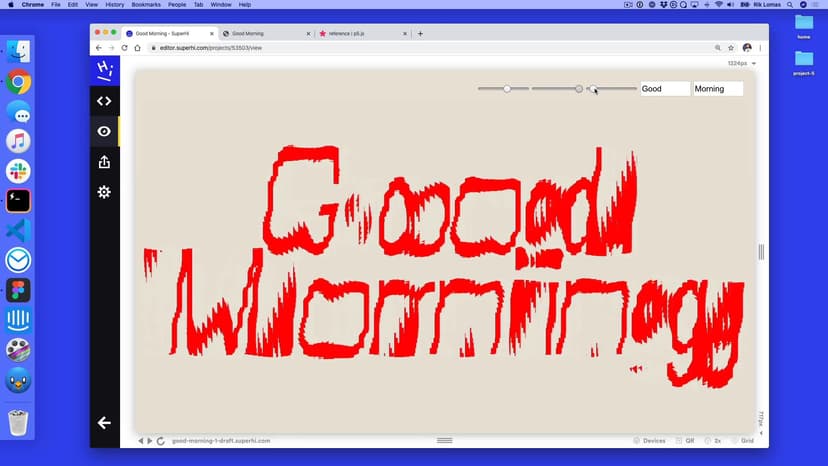Screen dimensions: 828x466
Task: Toggle the Devices preview option
Action: pyautogui.click(x=648, y=441)
